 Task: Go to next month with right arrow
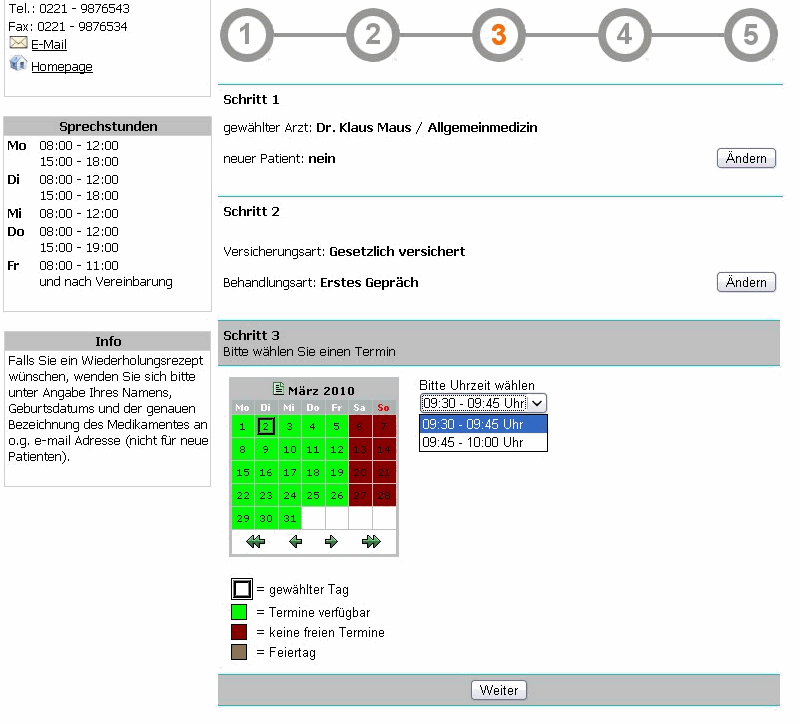[332, 542]
